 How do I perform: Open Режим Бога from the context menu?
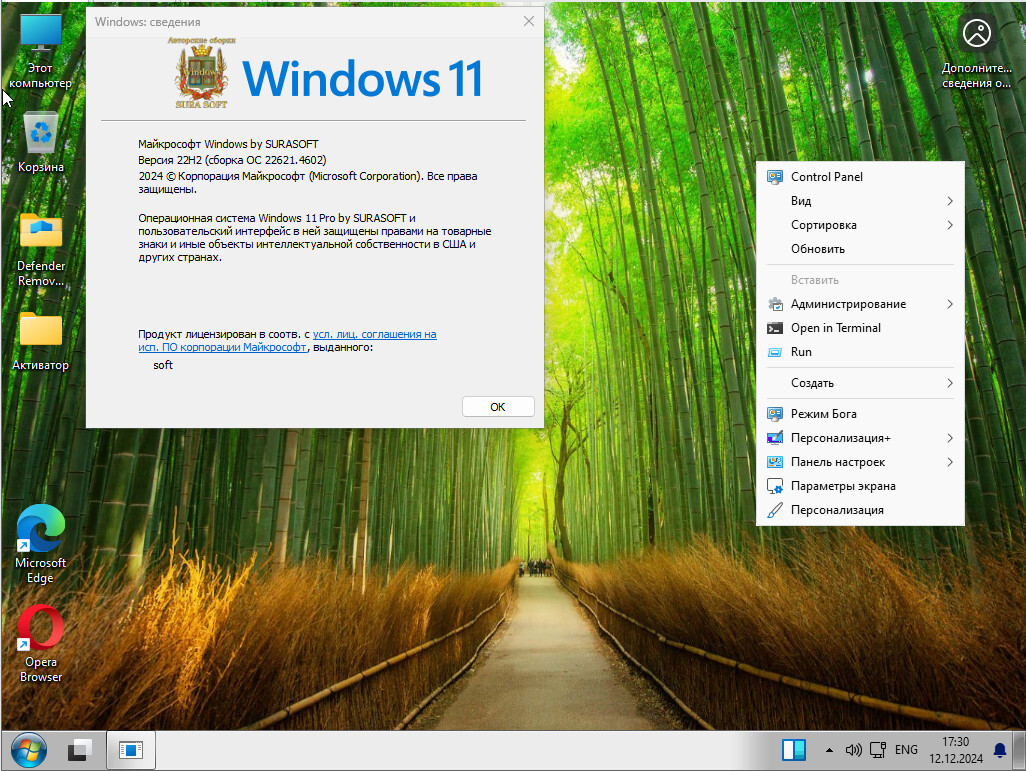pyautogui.click(x=860, y=414)
